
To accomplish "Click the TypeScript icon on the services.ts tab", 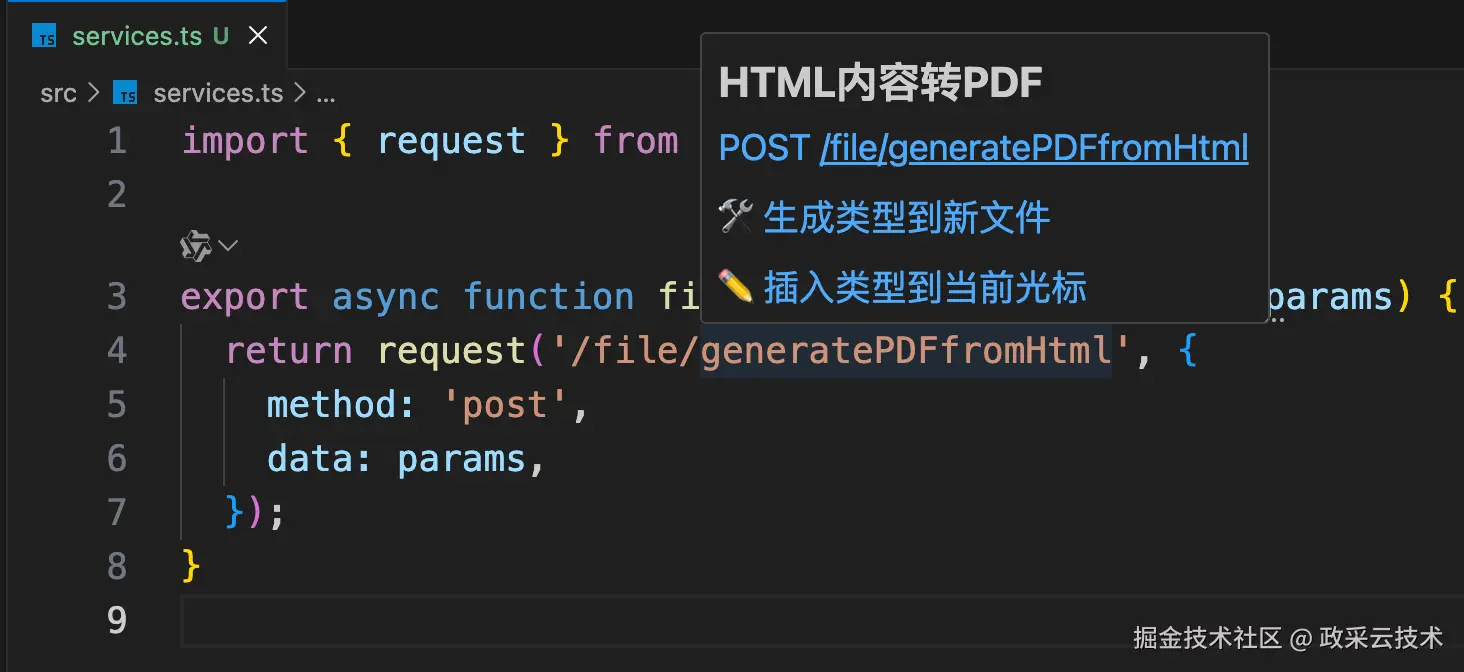I will point(44,37).
